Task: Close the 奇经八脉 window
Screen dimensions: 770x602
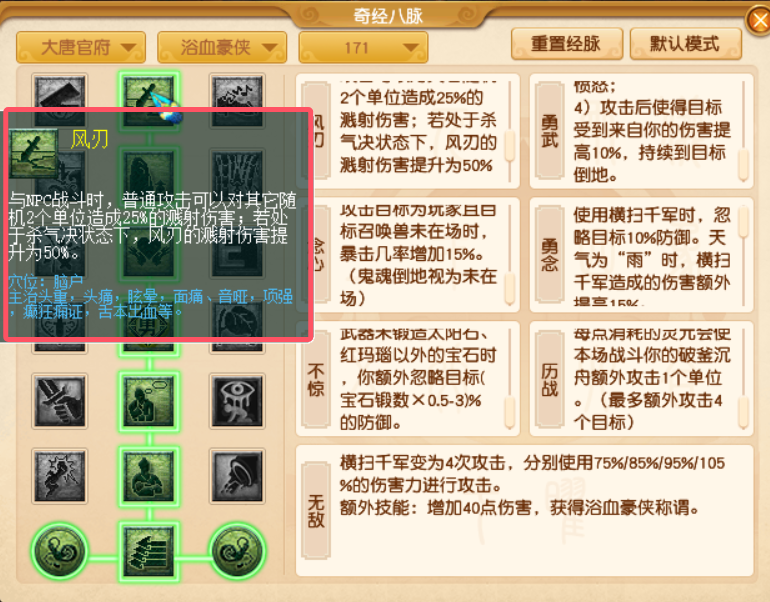Action: click(x=759, y=21)
